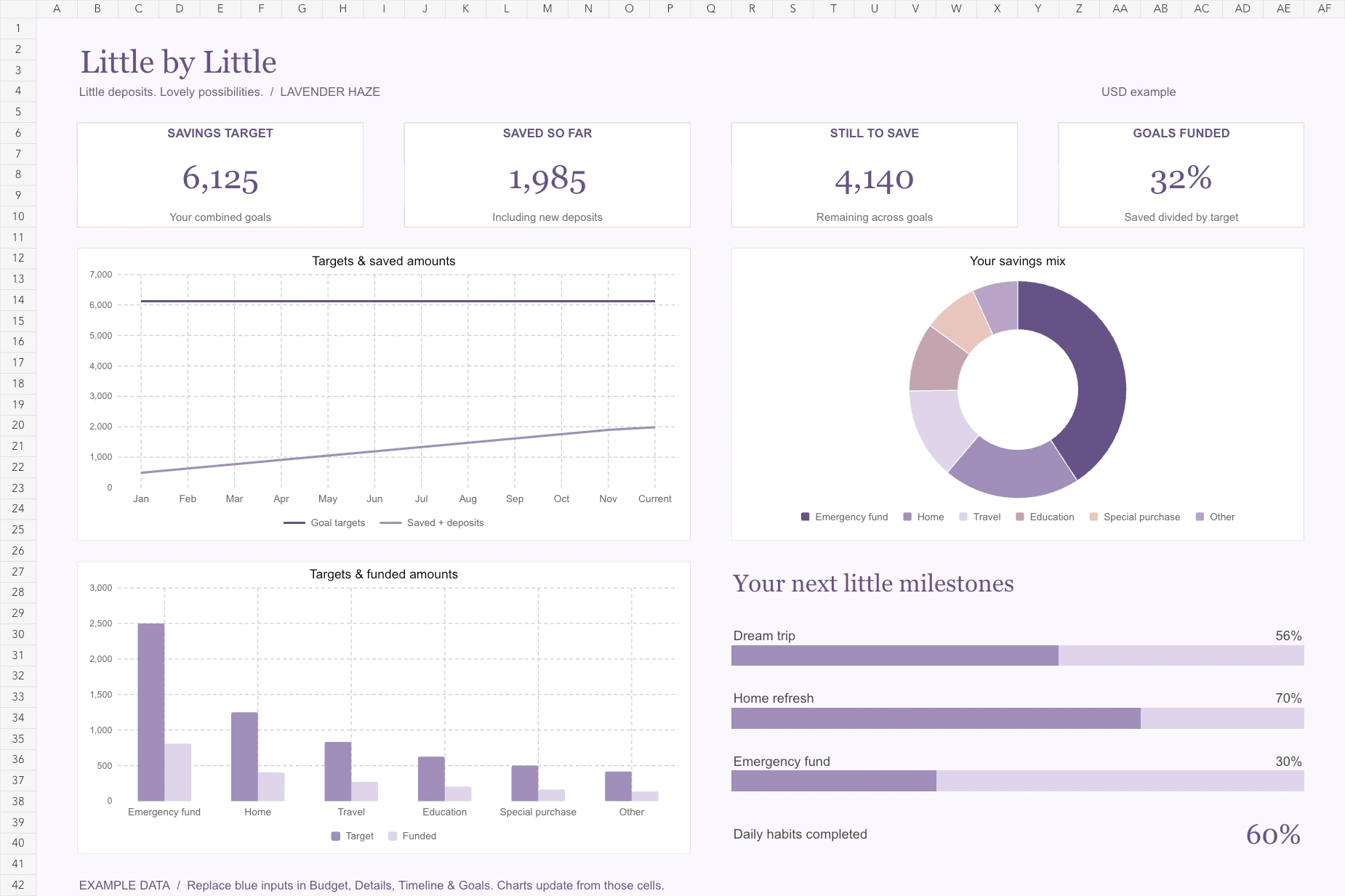This screenshot has height=896, width=1345.
Task: Click the "Saved + deposits" legend entry
Action: click(x=432, y=522)
